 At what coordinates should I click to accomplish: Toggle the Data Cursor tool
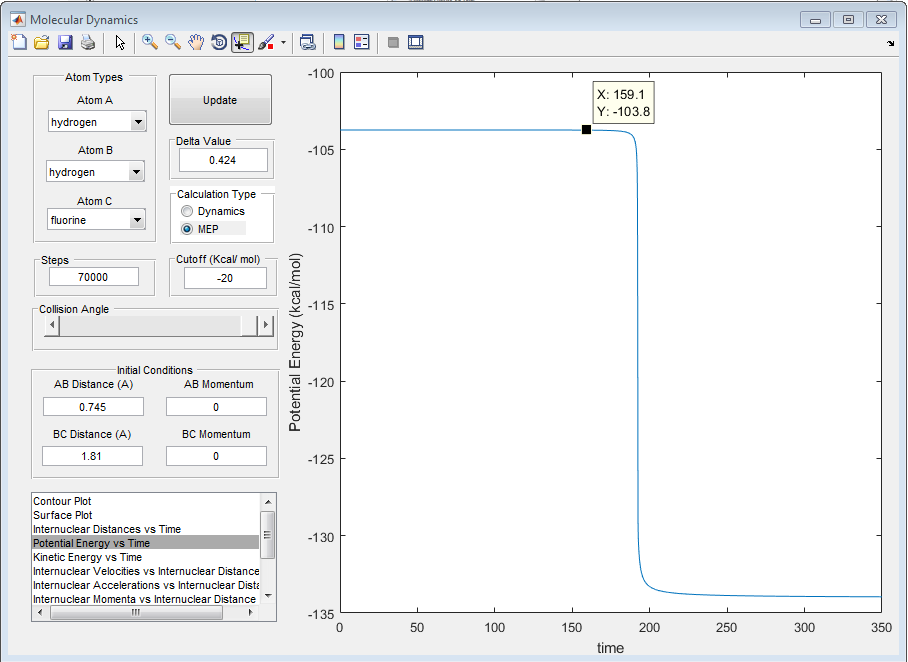tap(242, 42)
